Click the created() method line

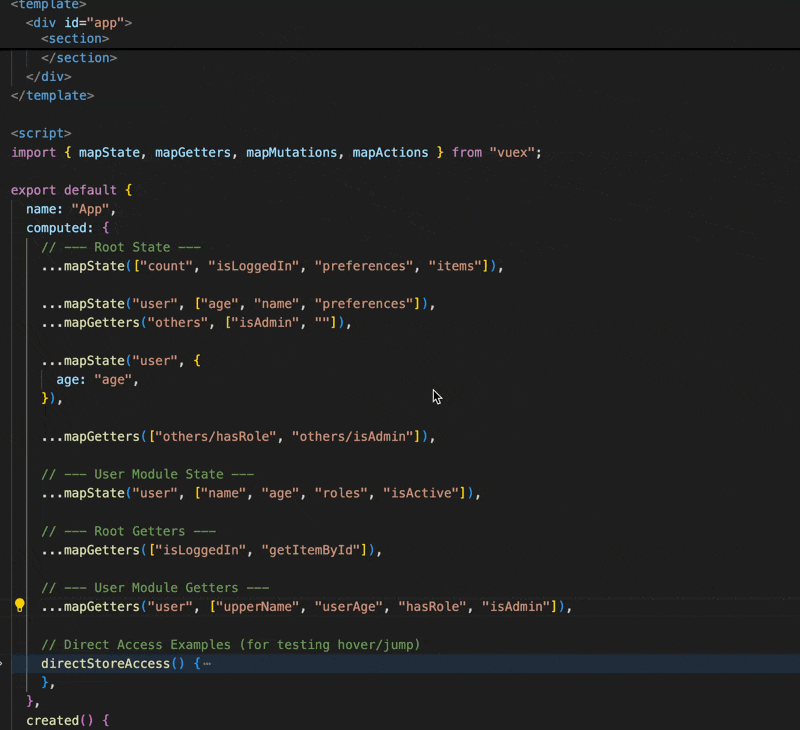click(67, 720)
